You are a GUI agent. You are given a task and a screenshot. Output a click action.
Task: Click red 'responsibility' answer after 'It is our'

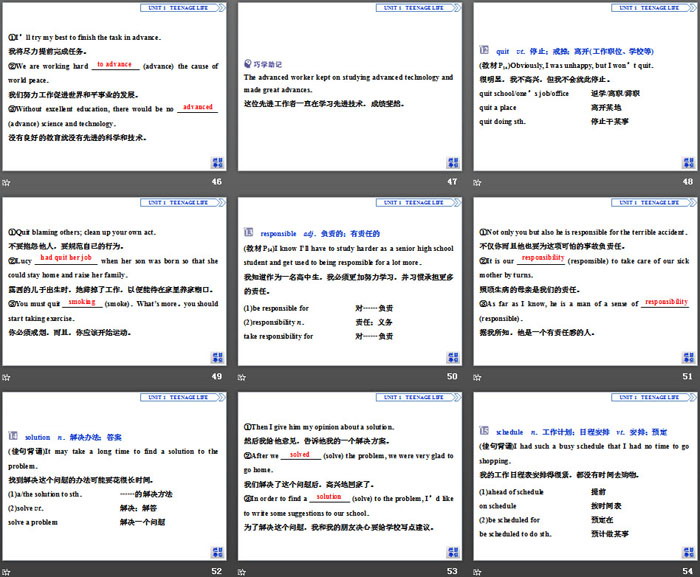(x=543, y=258)
